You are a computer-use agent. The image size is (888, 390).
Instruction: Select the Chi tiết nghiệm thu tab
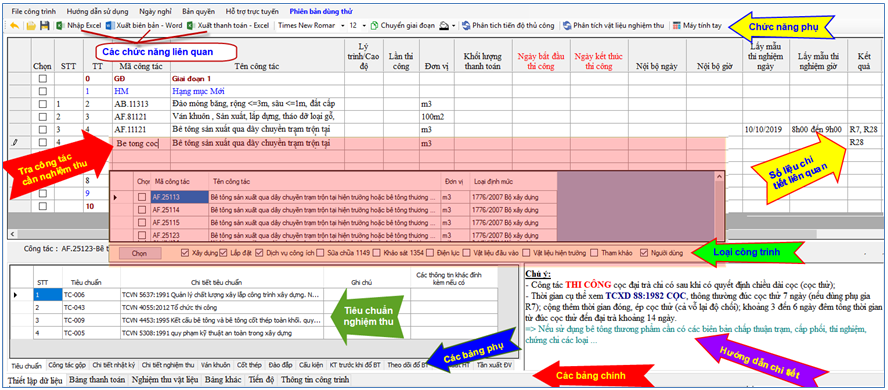point(168,365)
